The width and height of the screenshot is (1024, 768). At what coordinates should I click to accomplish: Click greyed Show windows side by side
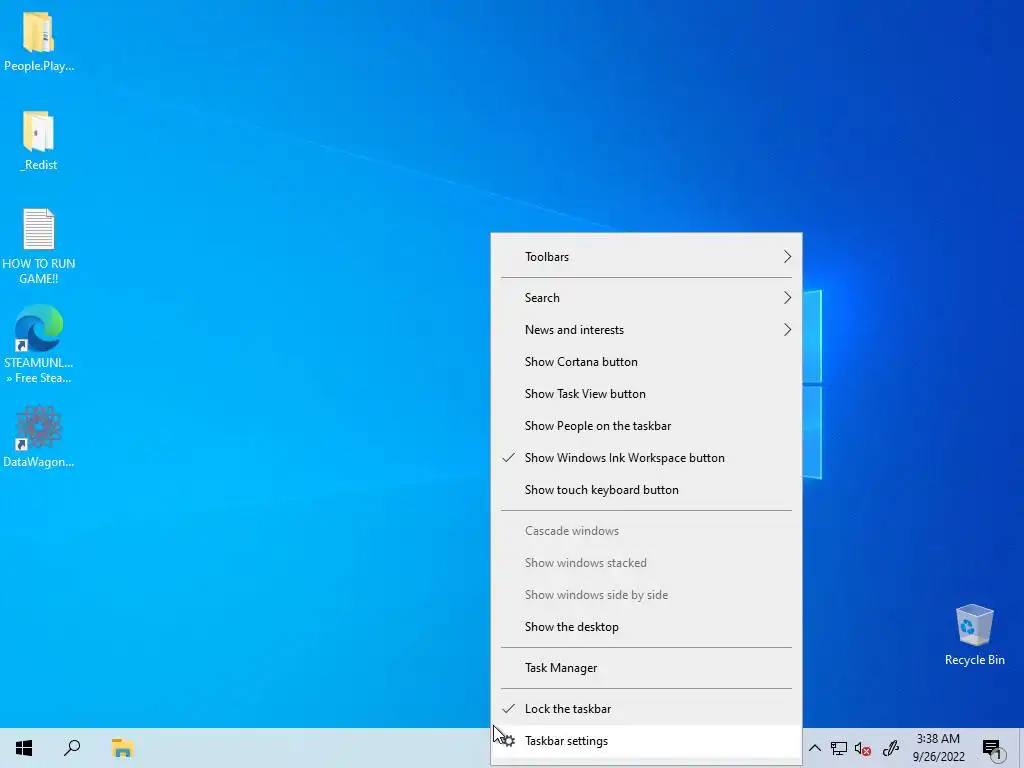click(x=646, y=595)
